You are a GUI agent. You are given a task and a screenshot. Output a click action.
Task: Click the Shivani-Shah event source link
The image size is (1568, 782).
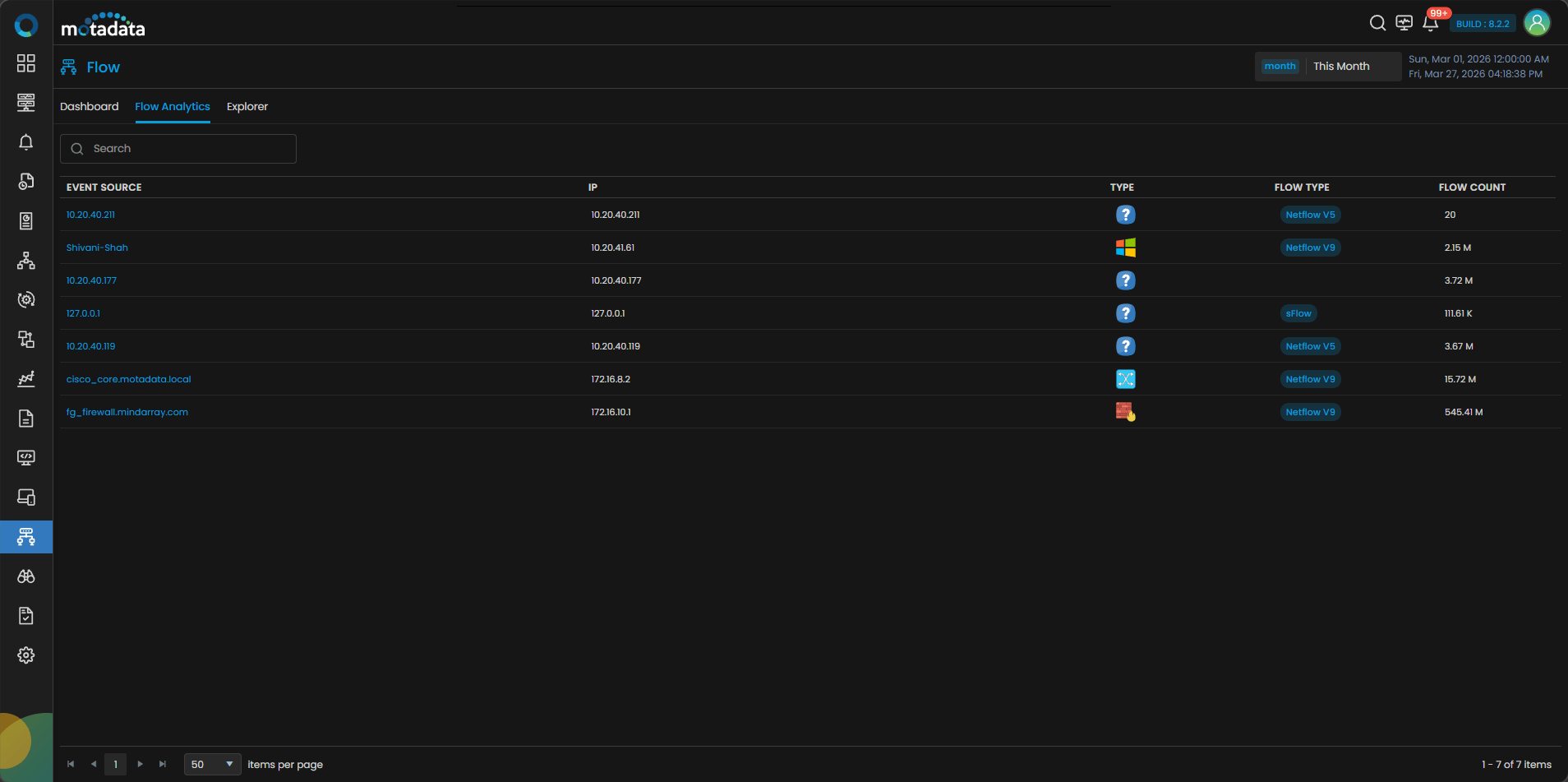pyautogui.click(x=97, y=248)
